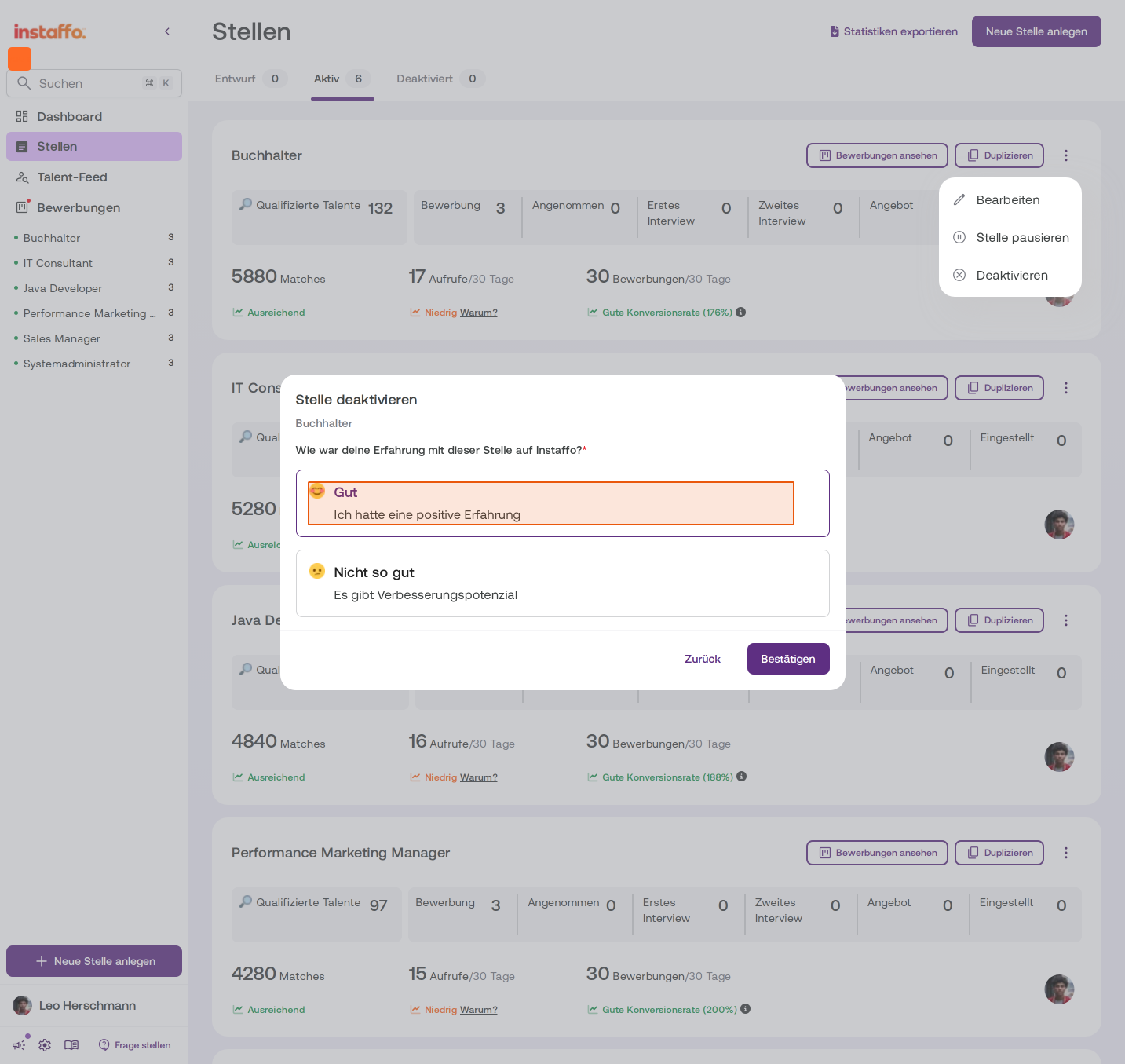Click the Frage stellen help link

point(134,1045)
